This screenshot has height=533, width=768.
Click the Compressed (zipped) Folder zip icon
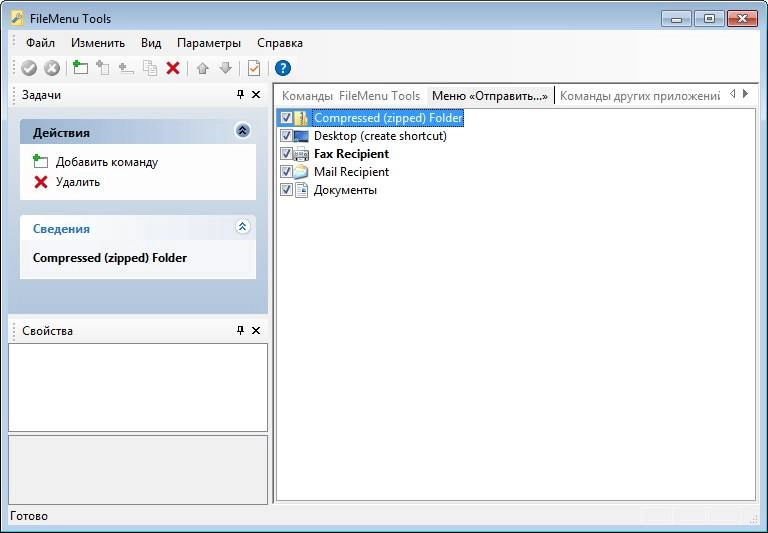pos(301,118)
